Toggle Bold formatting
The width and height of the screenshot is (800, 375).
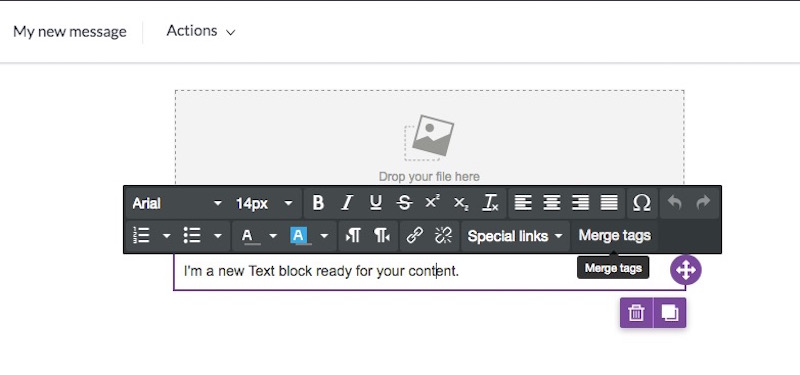click(x=318, y=203)
